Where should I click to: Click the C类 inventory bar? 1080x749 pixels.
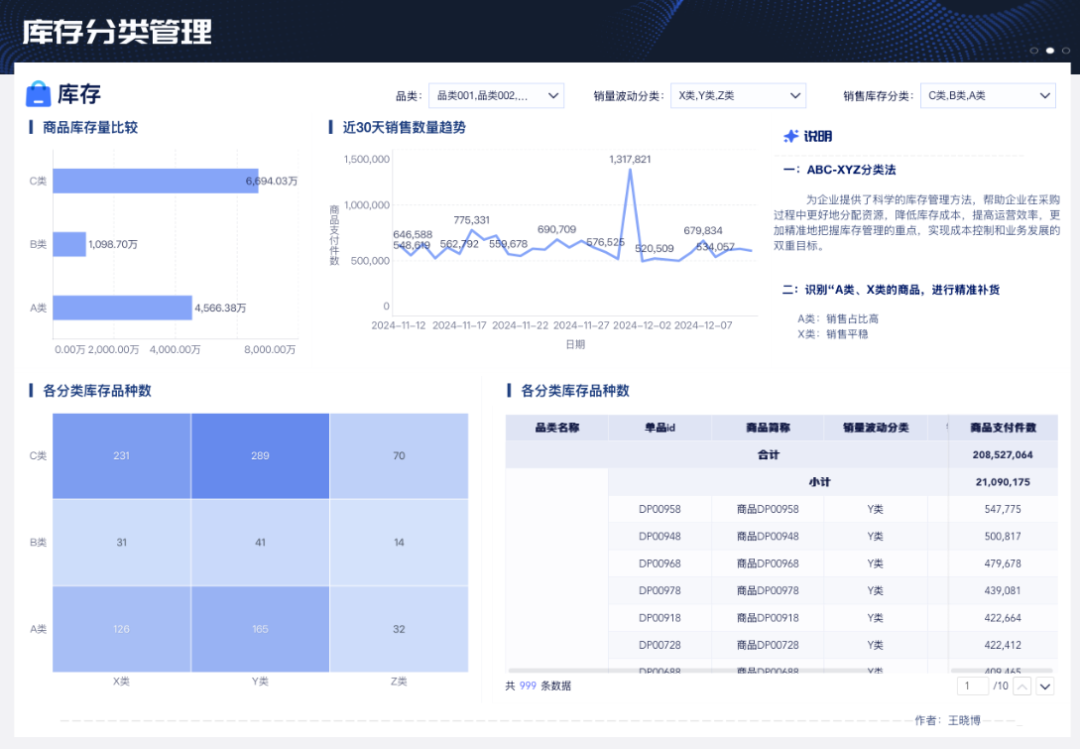point(156,181)
